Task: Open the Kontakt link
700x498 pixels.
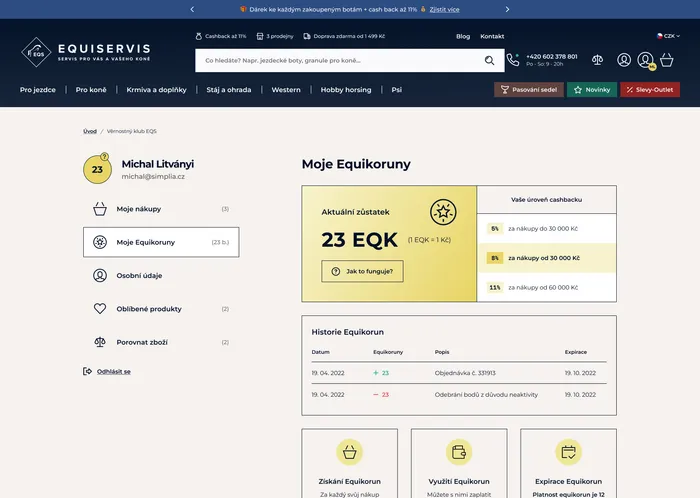Action: click(x=492, y=36)
